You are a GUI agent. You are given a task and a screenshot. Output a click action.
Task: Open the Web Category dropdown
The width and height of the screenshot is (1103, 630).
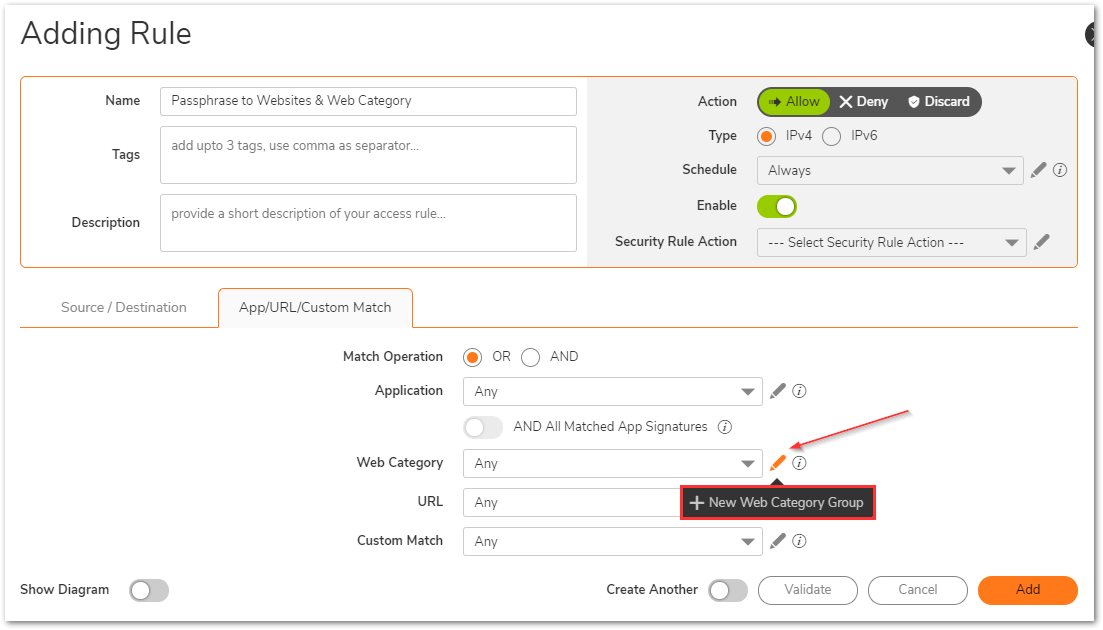(x=612, y=464)
